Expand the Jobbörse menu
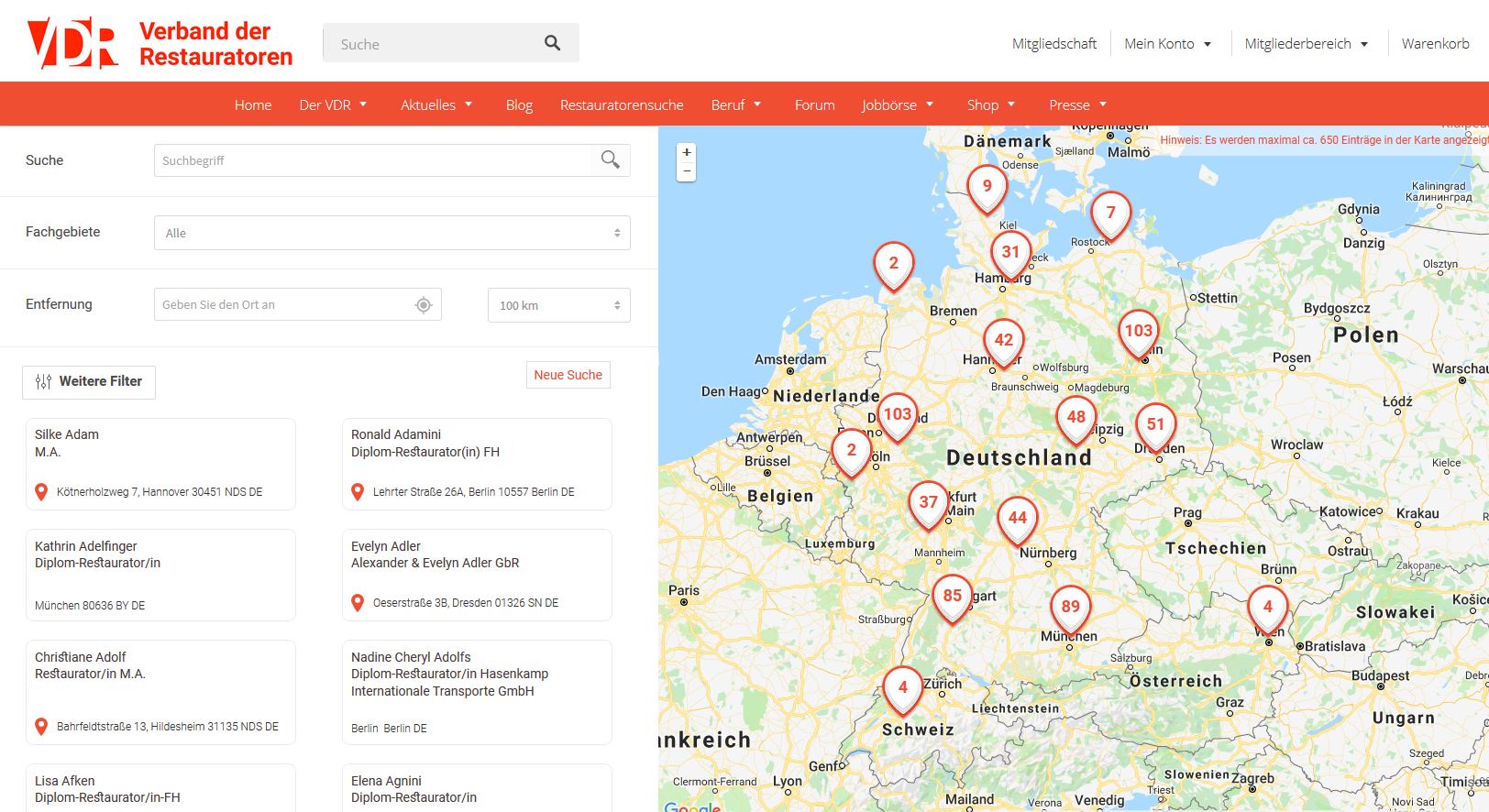The image size is (1489, 812). tap(898, 104)
